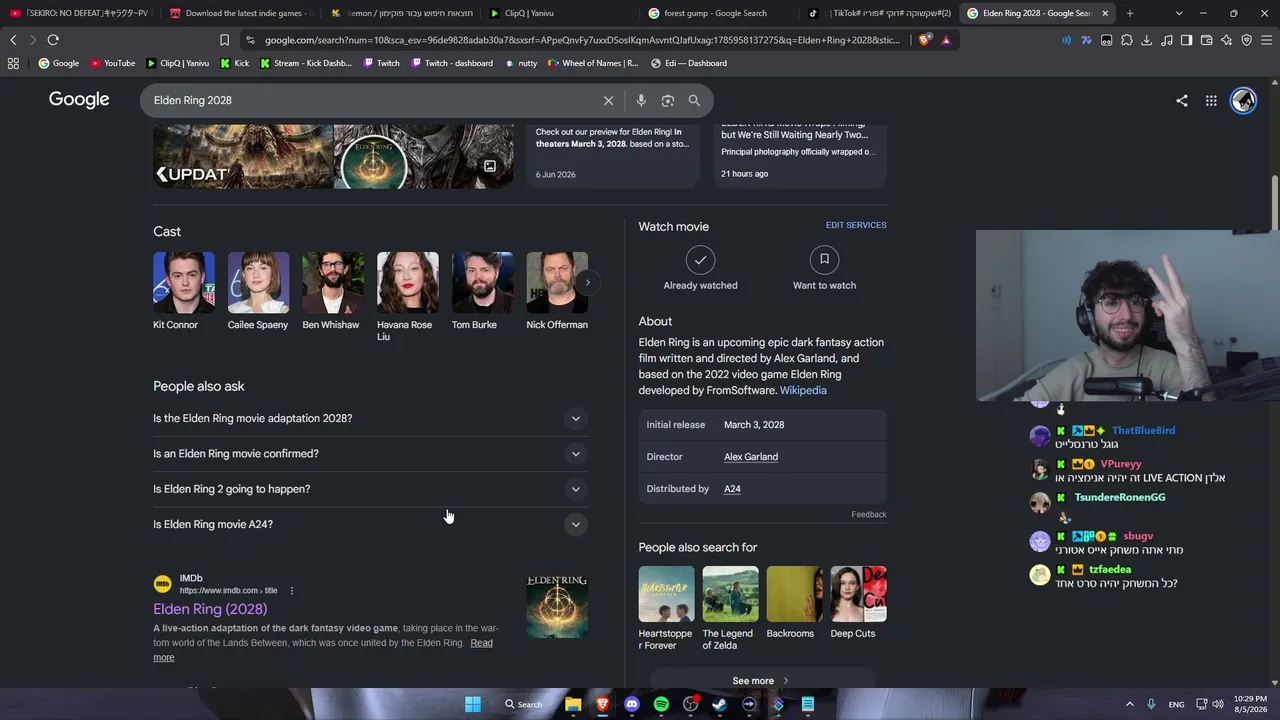Screen dimensions: 1280x720
Task: Open the YouTube bookmark
Action: coord(112,63)
